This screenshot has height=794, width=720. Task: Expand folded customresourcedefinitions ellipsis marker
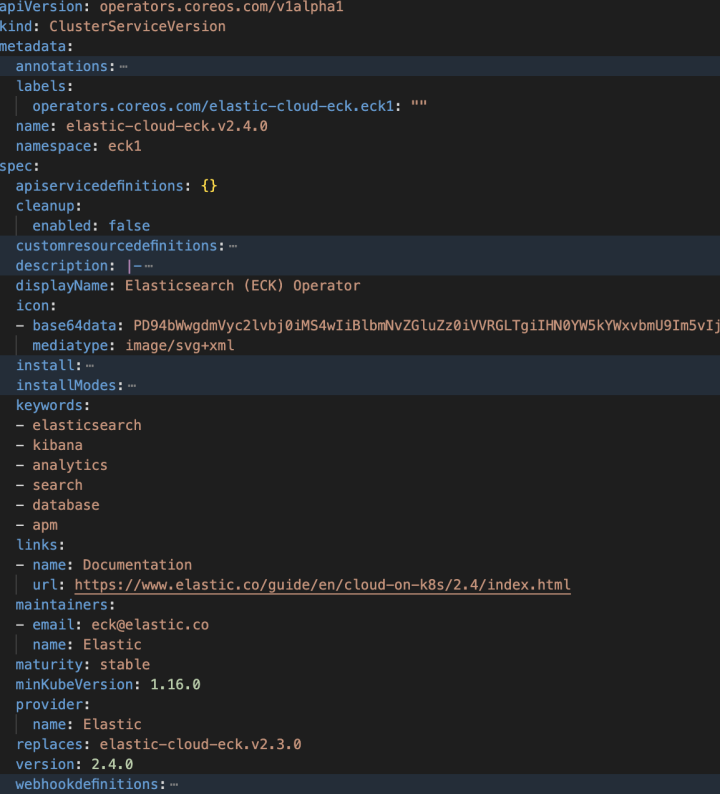[233, 246]
